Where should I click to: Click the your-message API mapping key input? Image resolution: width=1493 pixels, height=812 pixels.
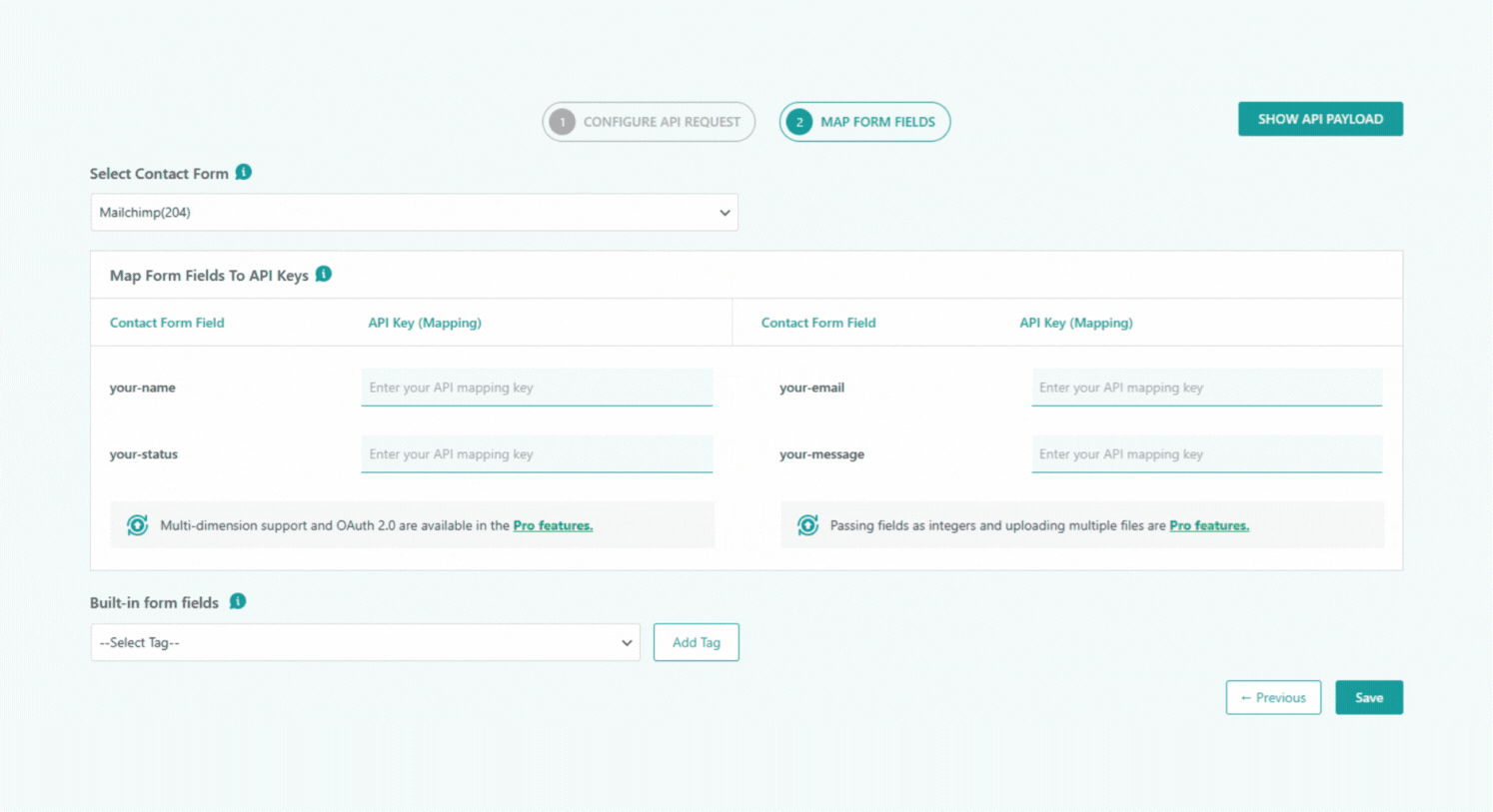pyautogui.click(x=1206, y=454)
